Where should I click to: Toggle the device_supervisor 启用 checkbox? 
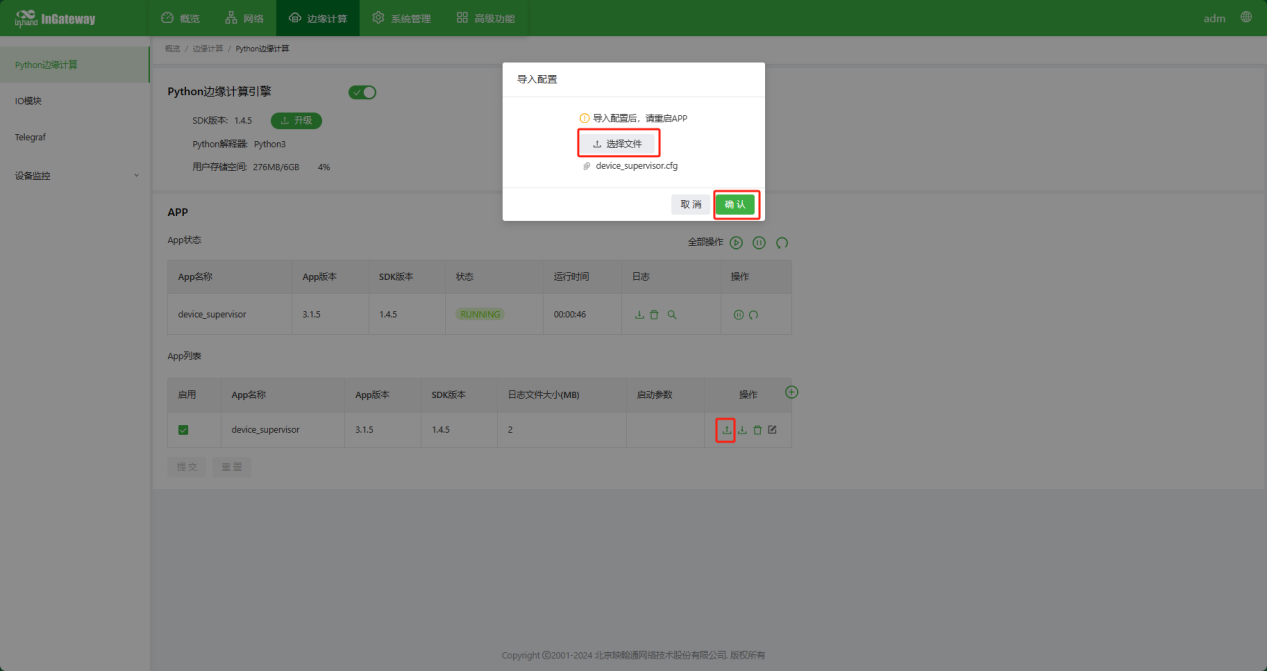point(183,430)
